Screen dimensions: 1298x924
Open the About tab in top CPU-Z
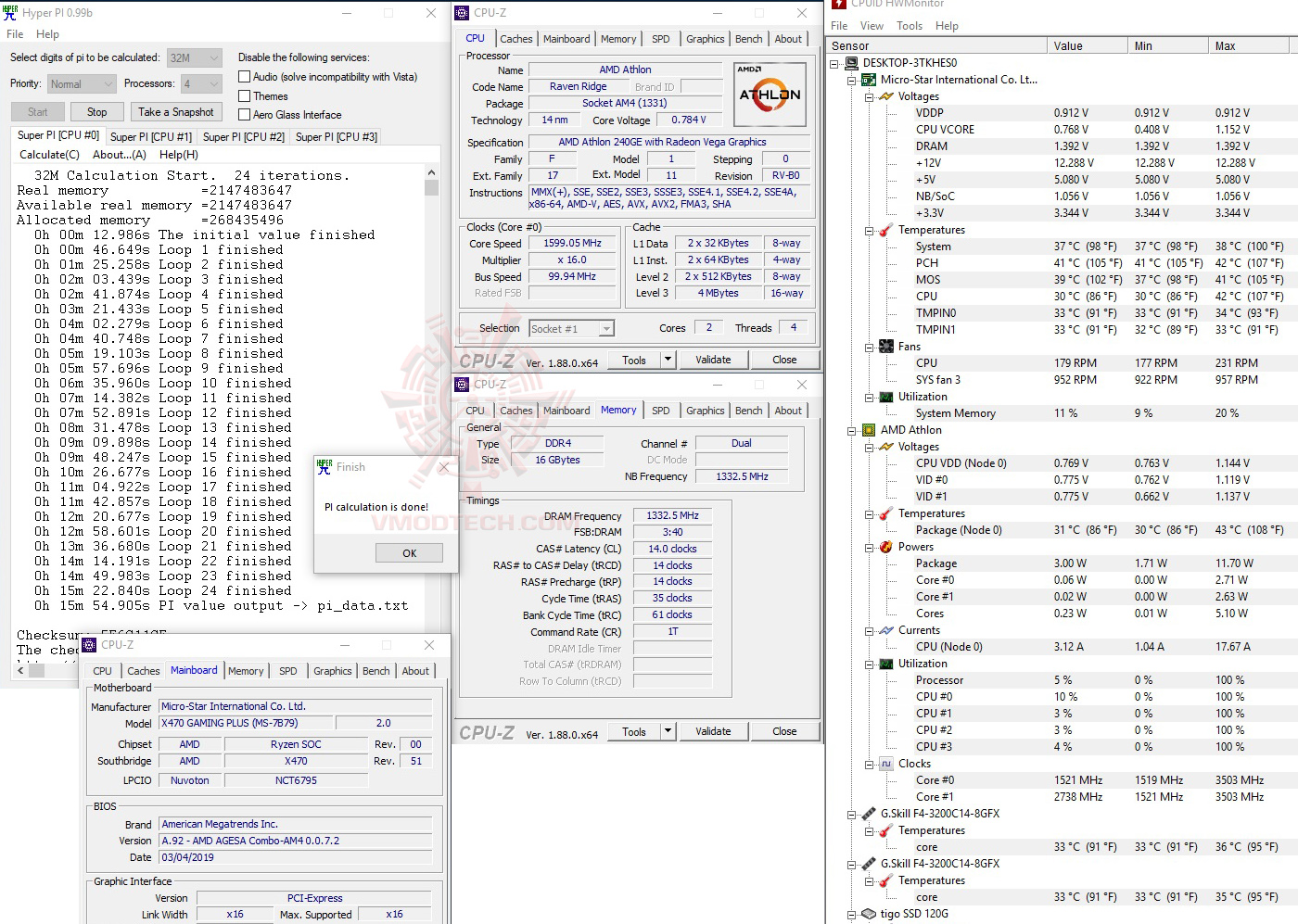[x=788, y=39]
